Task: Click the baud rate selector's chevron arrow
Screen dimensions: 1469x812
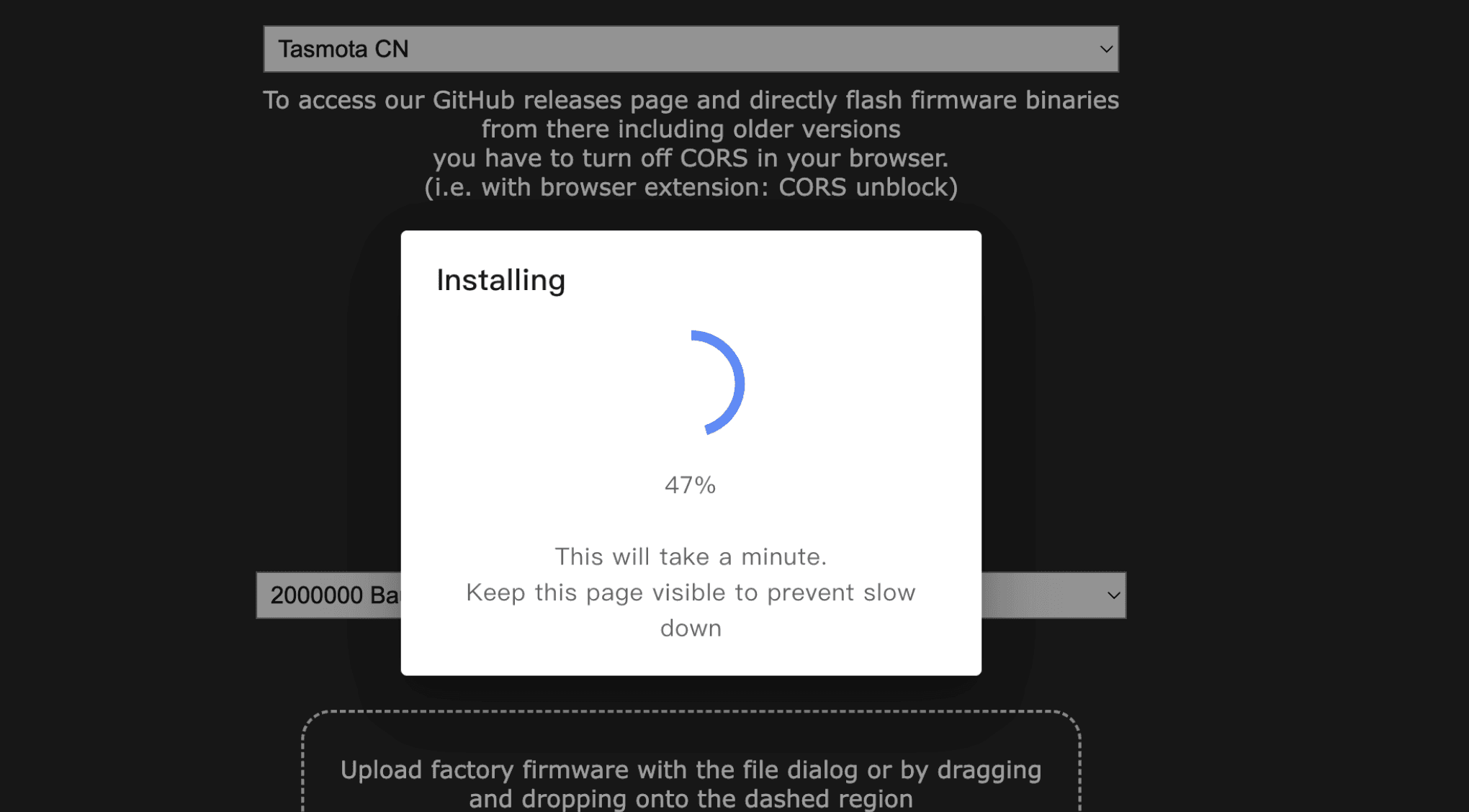Action: (1113, 595)
